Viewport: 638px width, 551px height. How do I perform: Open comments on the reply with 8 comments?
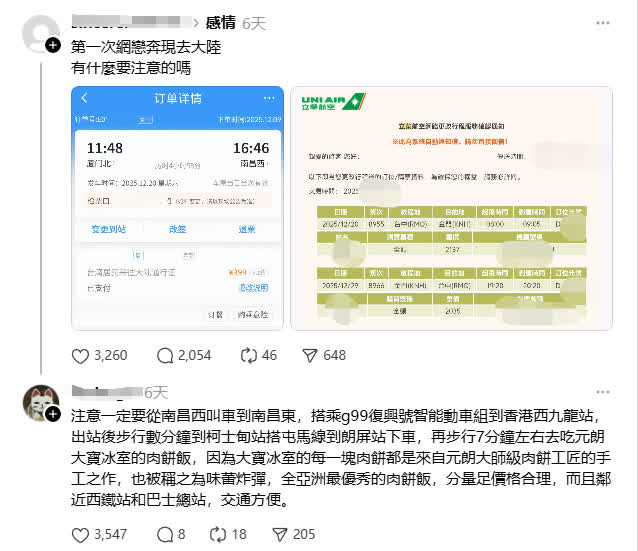[x=165, y=535]
